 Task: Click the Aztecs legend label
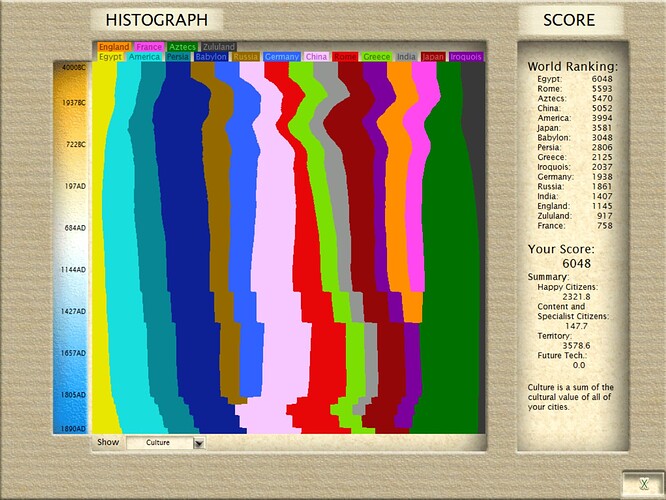coord(182,47)
